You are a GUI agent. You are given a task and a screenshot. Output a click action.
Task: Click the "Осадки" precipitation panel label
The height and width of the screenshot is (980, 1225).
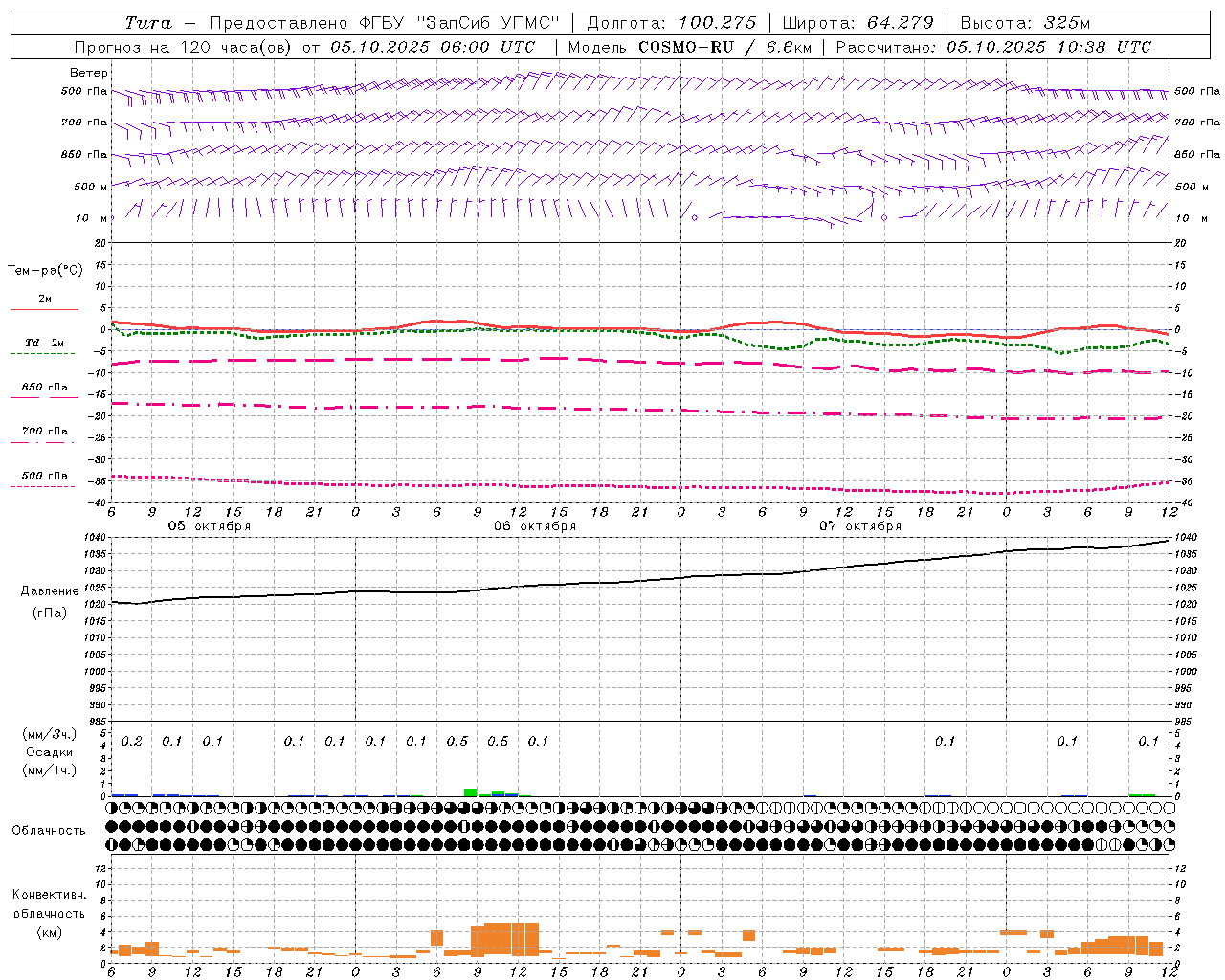(50, 752)
